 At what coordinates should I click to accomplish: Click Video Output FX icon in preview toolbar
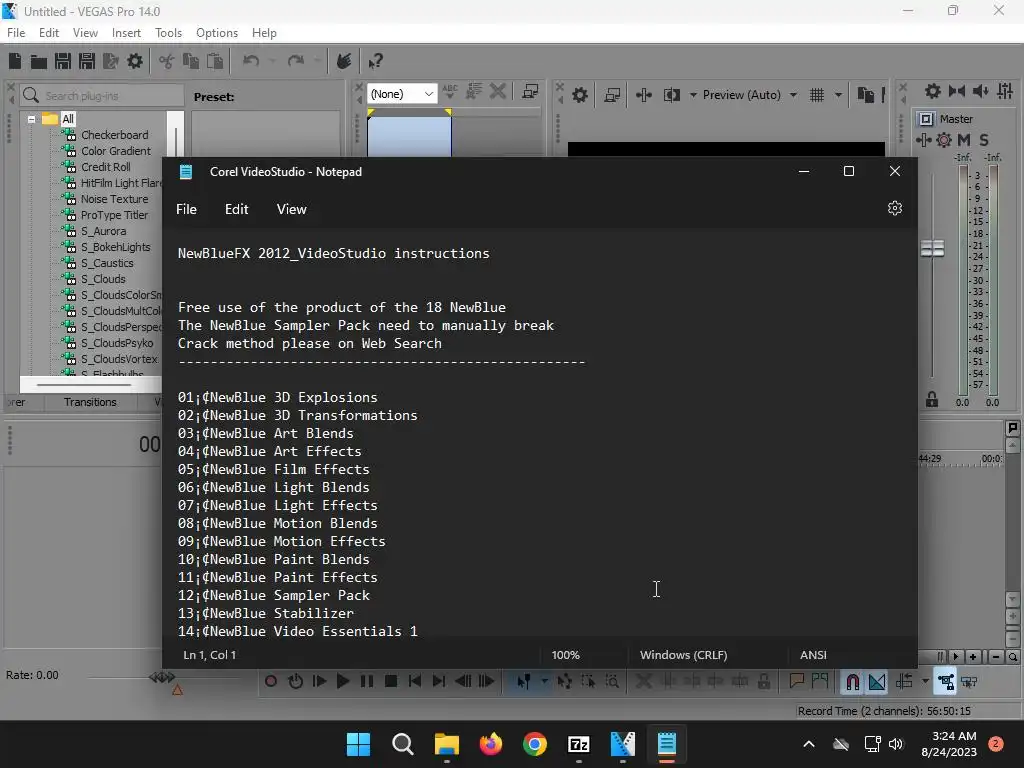(x=644, y=95)
